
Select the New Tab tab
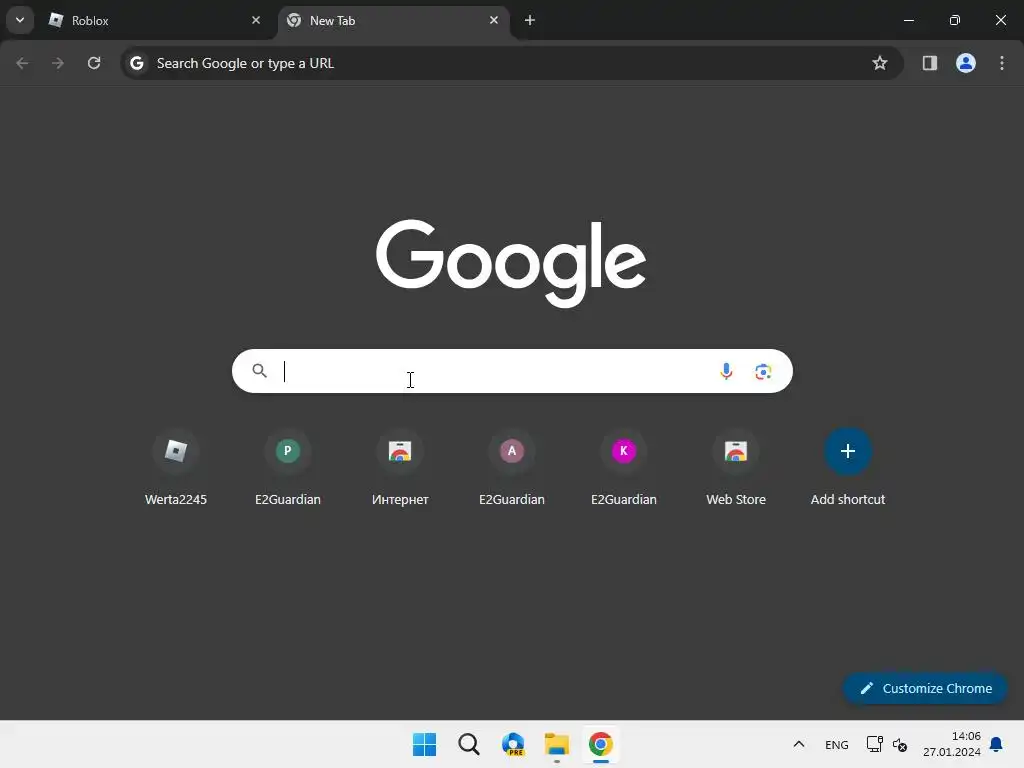[394, 21]
